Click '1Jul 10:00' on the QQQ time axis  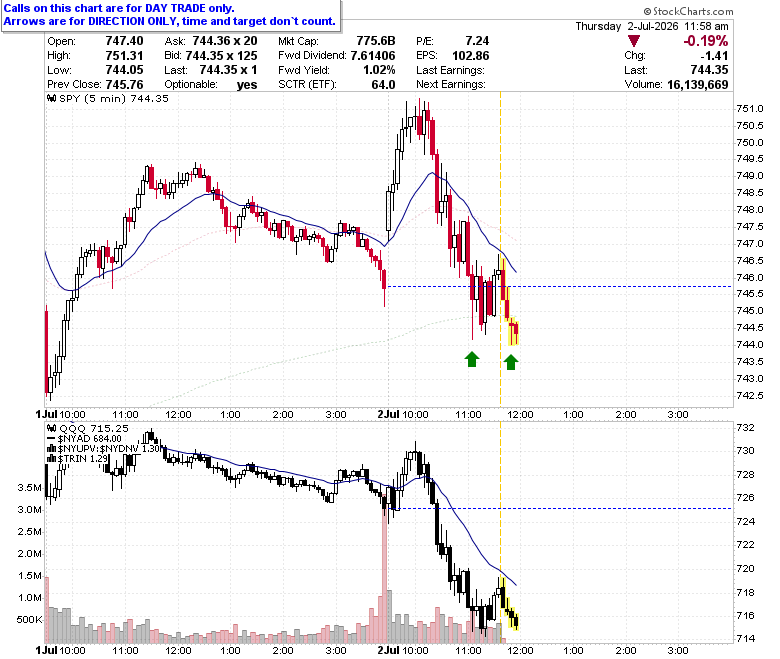pos(60,651)
